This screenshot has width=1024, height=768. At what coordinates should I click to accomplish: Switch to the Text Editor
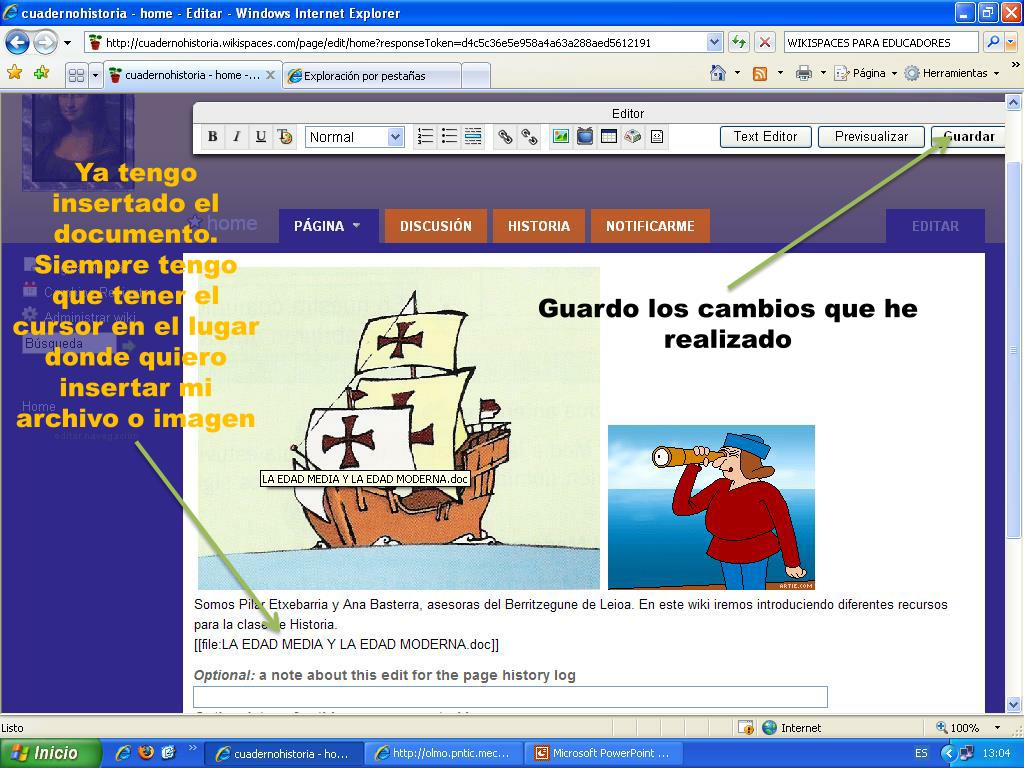click(765, 136)
